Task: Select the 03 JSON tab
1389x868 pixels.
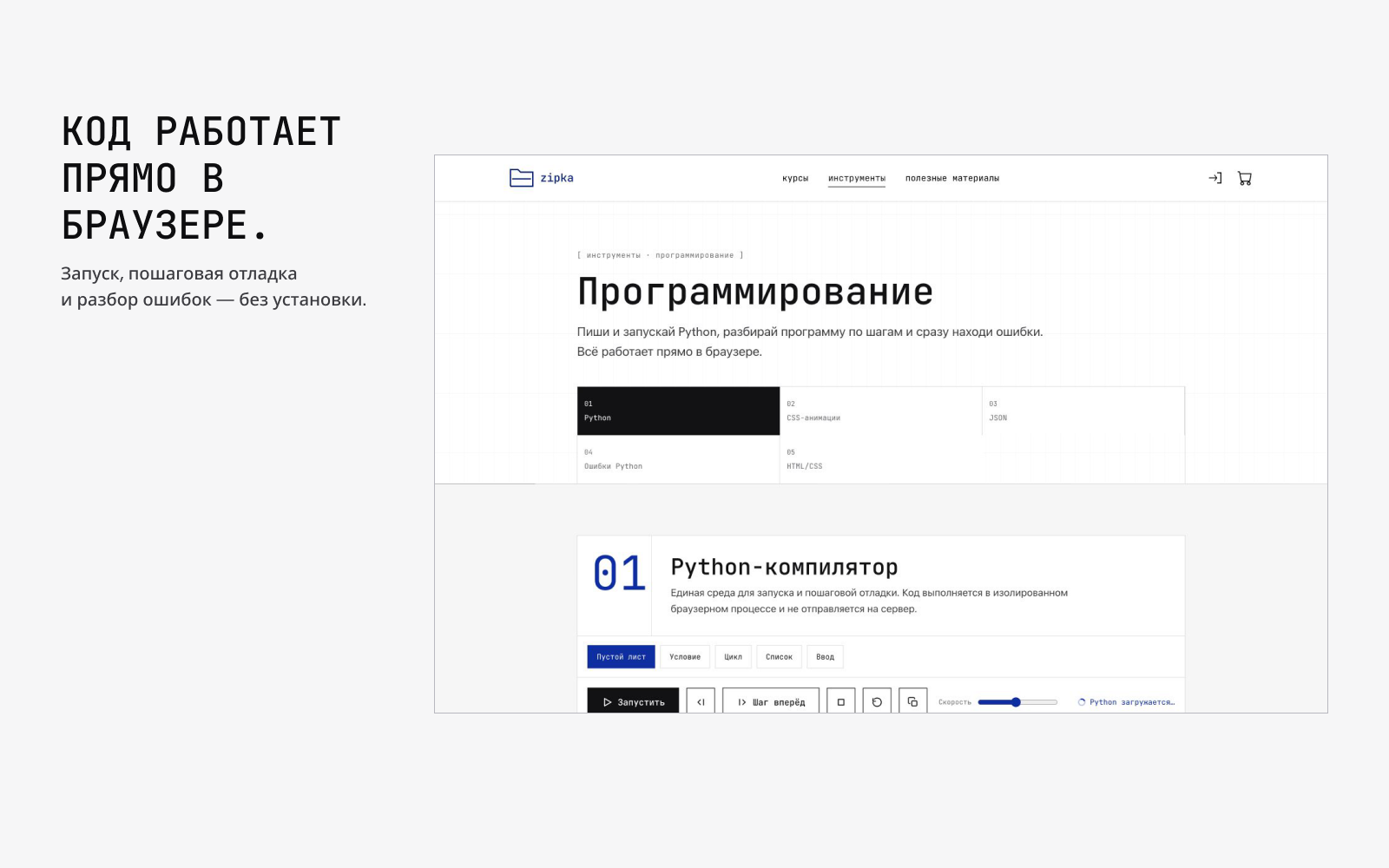Action: [1083, 411]
